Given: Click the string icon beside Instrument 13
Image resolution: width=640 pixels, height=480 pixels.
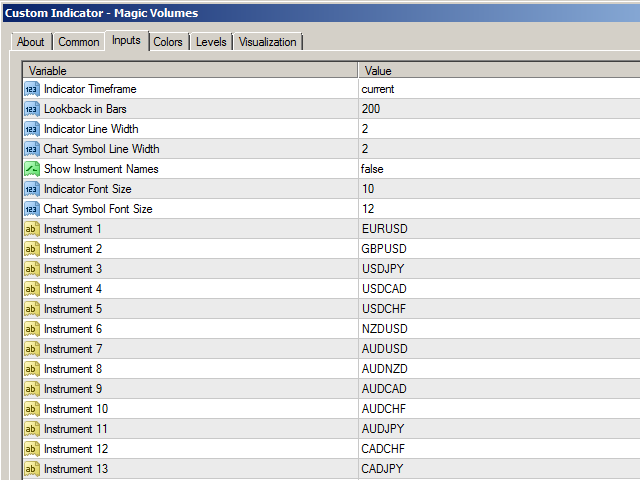Looking at the screenshot, I should (32, 469).
